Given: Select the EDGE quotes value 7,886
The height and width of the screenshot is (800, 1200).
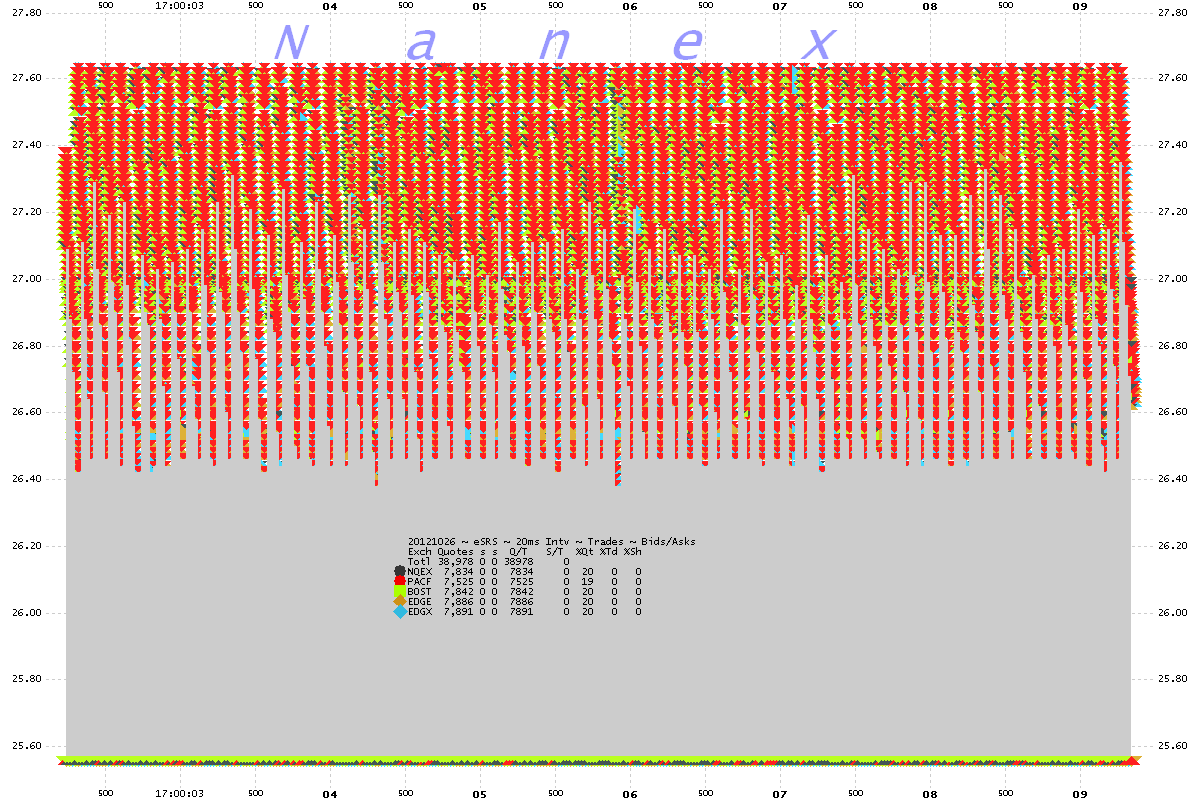Looking at the screenshot, I should coord(458,602).
